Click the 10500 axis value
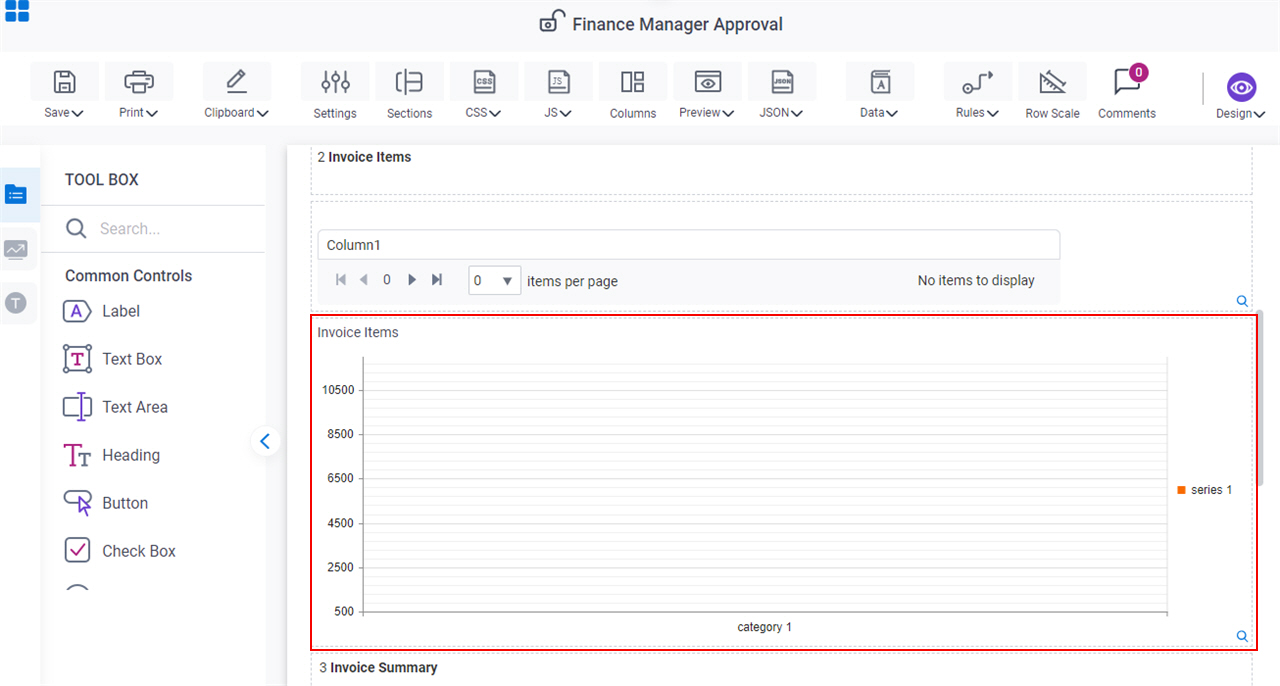 pos(338,390)
